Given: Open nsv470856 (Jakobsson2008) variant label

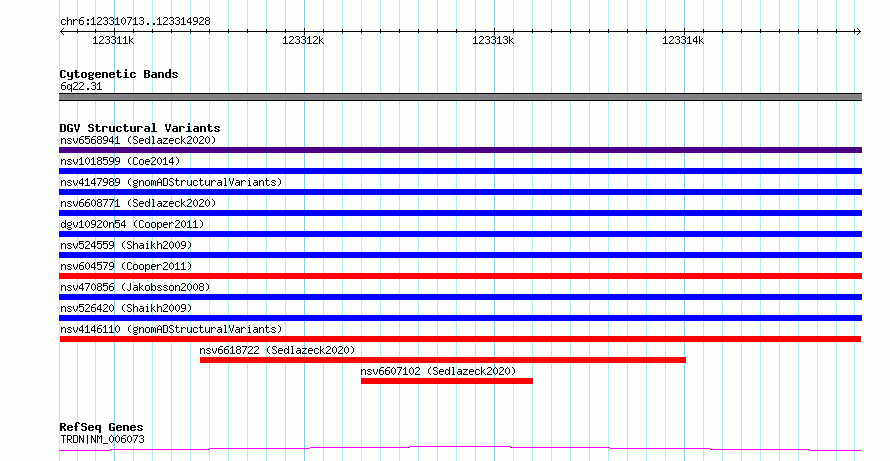Looking at the screenshot, I should click(135, 287).
